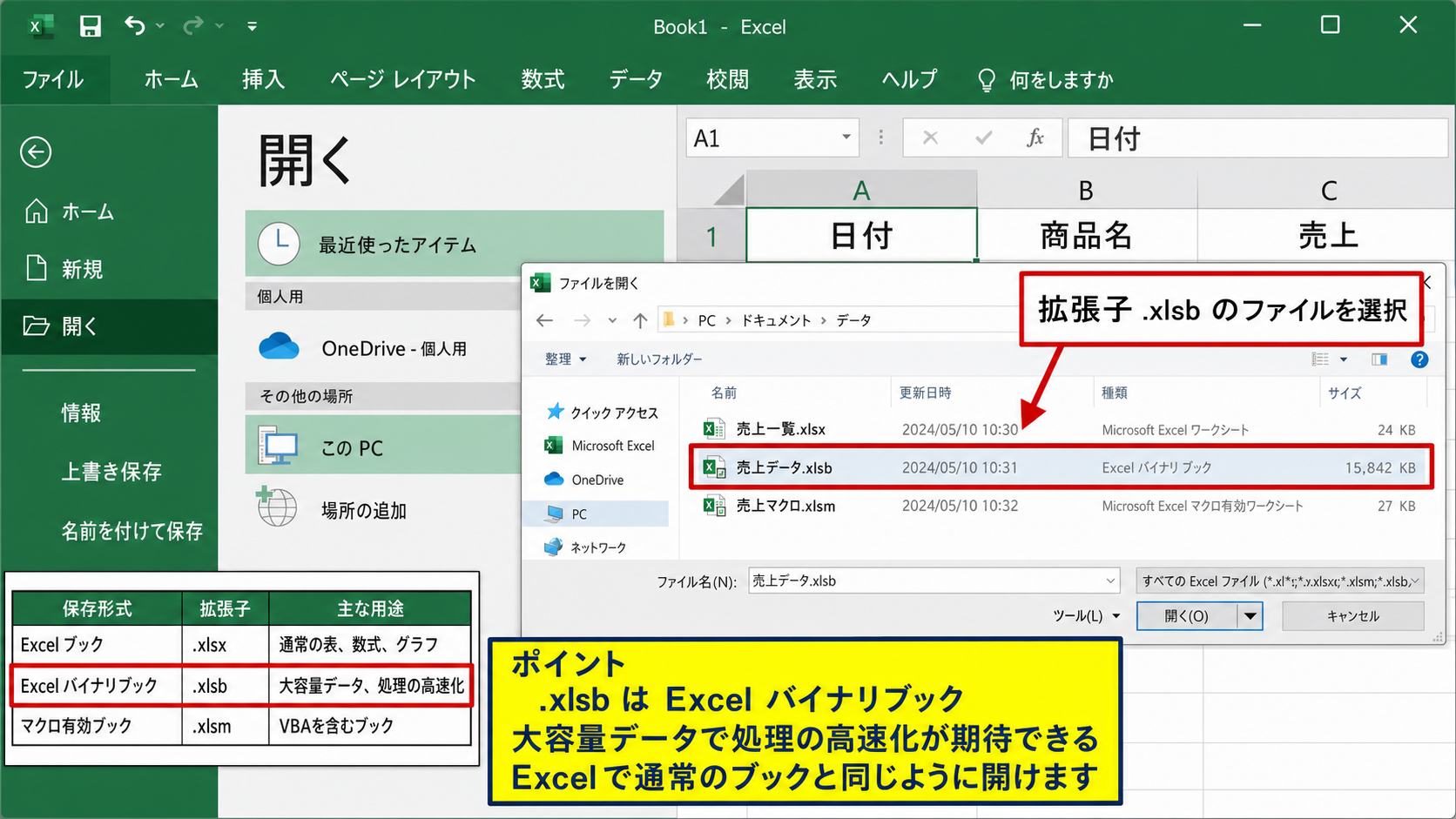
Task: Click the fx Insert Function icon
Action: 1035,138
